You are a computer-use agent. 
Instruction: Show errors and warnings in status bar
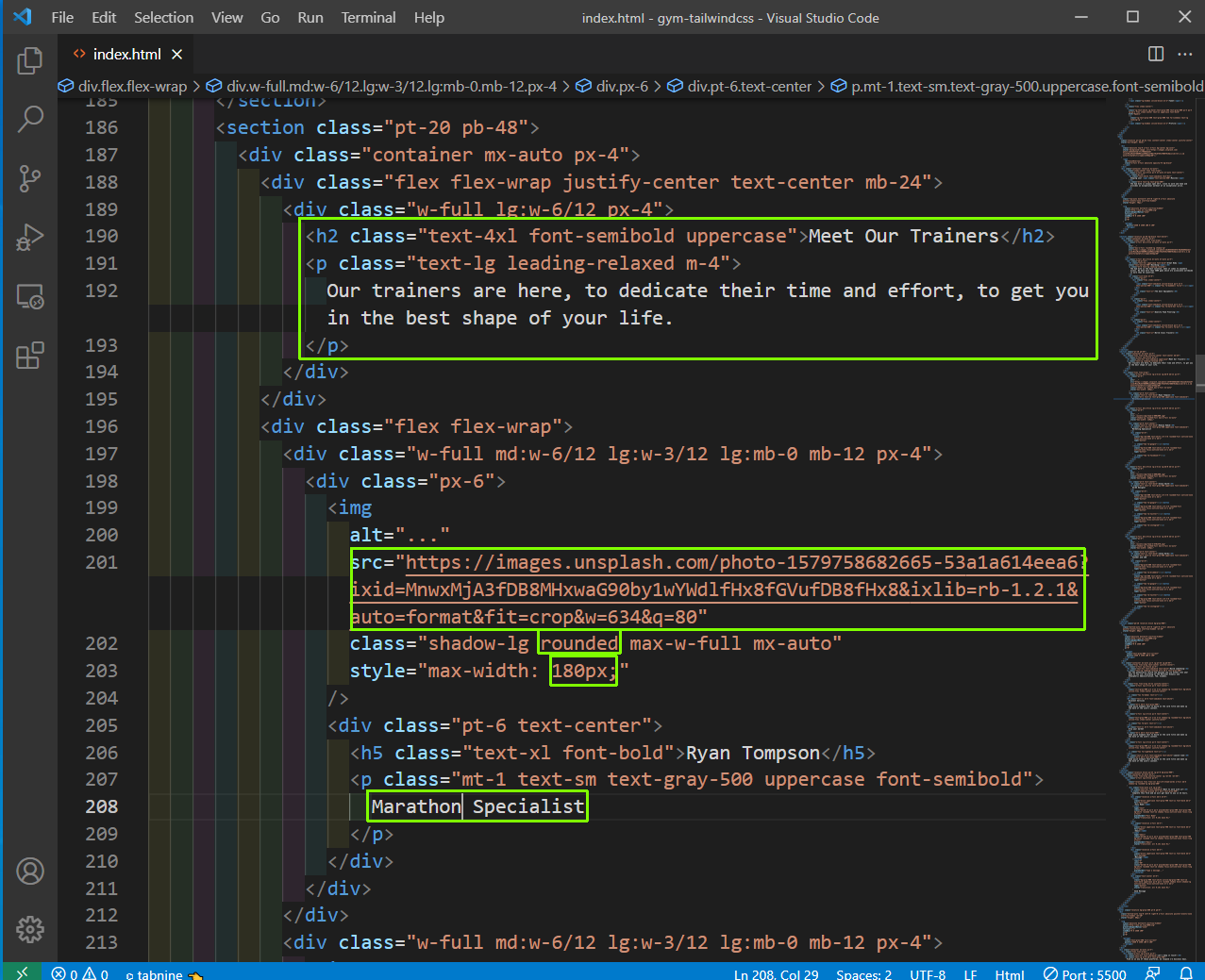(x=80, y=973)
